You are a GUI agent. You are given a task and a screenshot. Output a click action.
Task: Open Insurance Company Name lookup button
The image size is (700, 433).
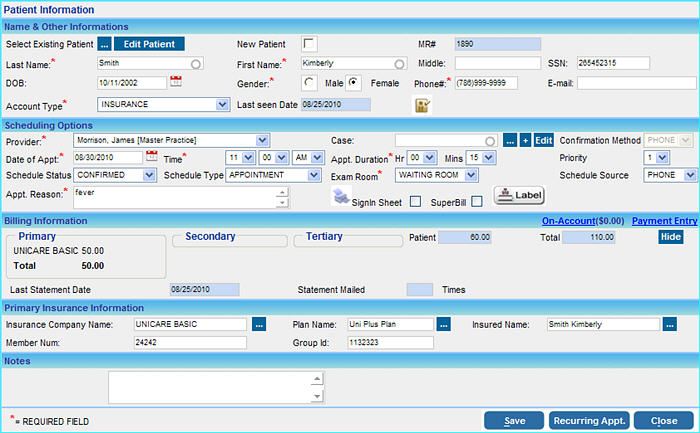[x=258, y=324]
